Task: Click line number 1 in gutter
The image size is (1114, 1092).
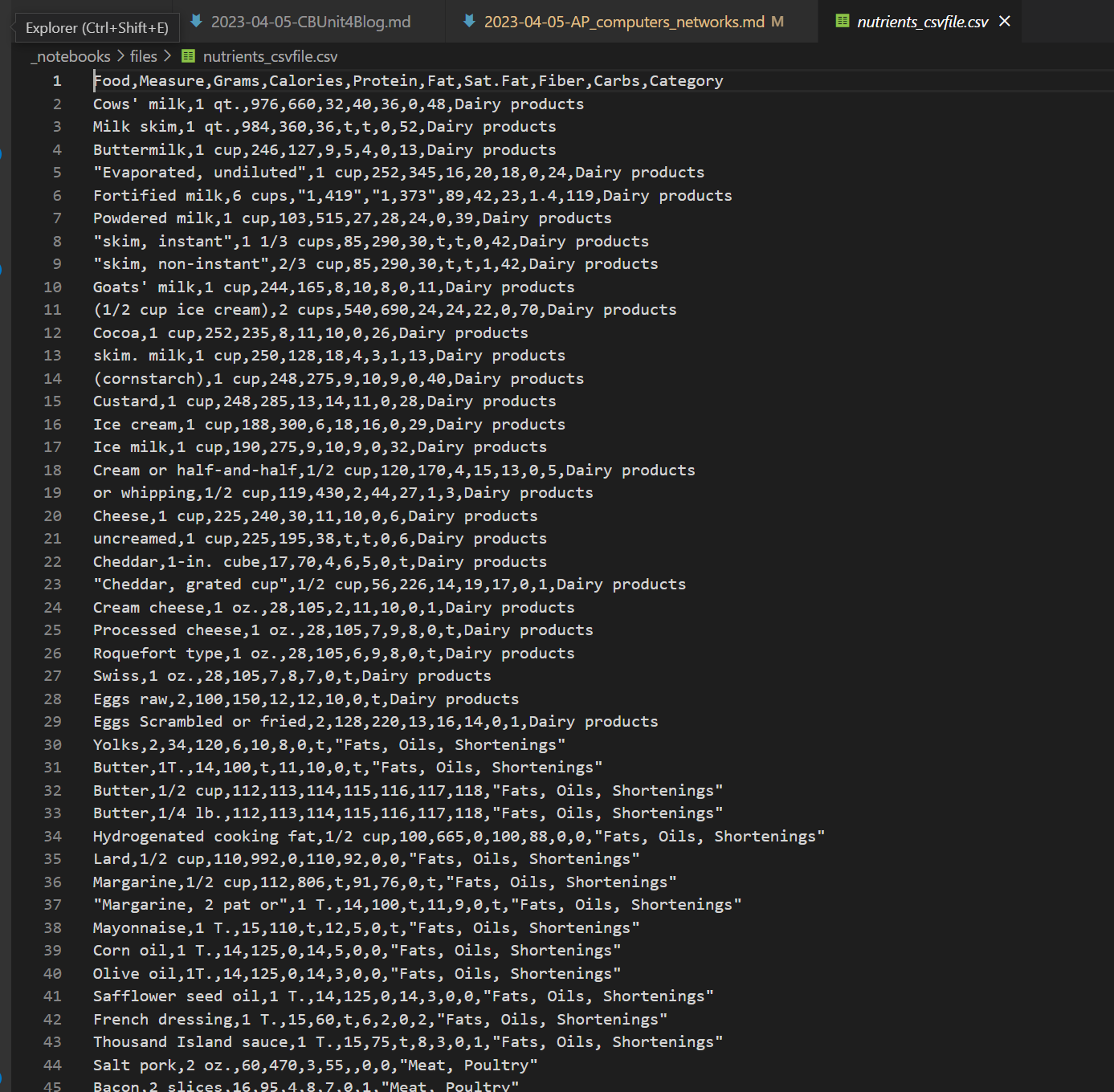Action: click(x=57, y=81)
